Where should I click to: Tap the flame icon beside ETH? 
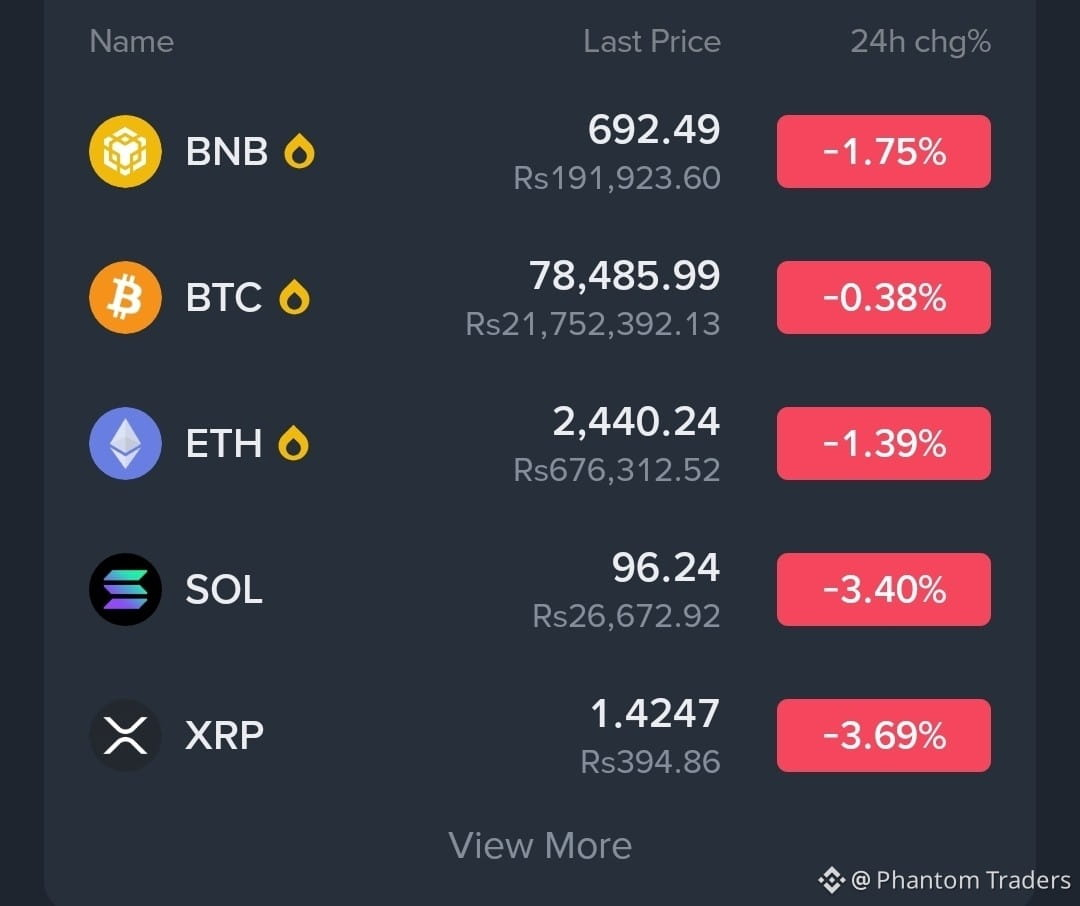[293, 443]
